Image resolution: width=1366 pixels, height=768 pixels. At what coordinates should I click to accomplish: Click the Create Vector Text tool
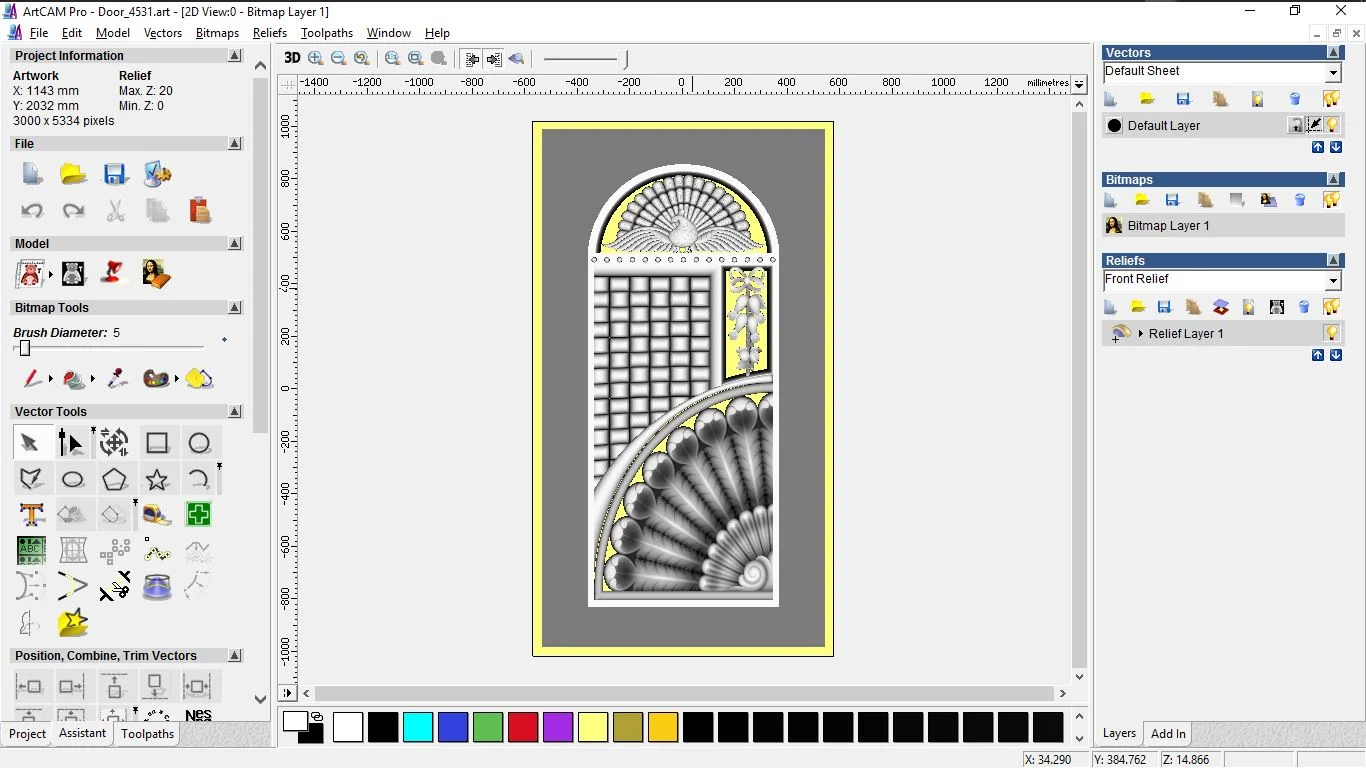[x=31, y=515]
